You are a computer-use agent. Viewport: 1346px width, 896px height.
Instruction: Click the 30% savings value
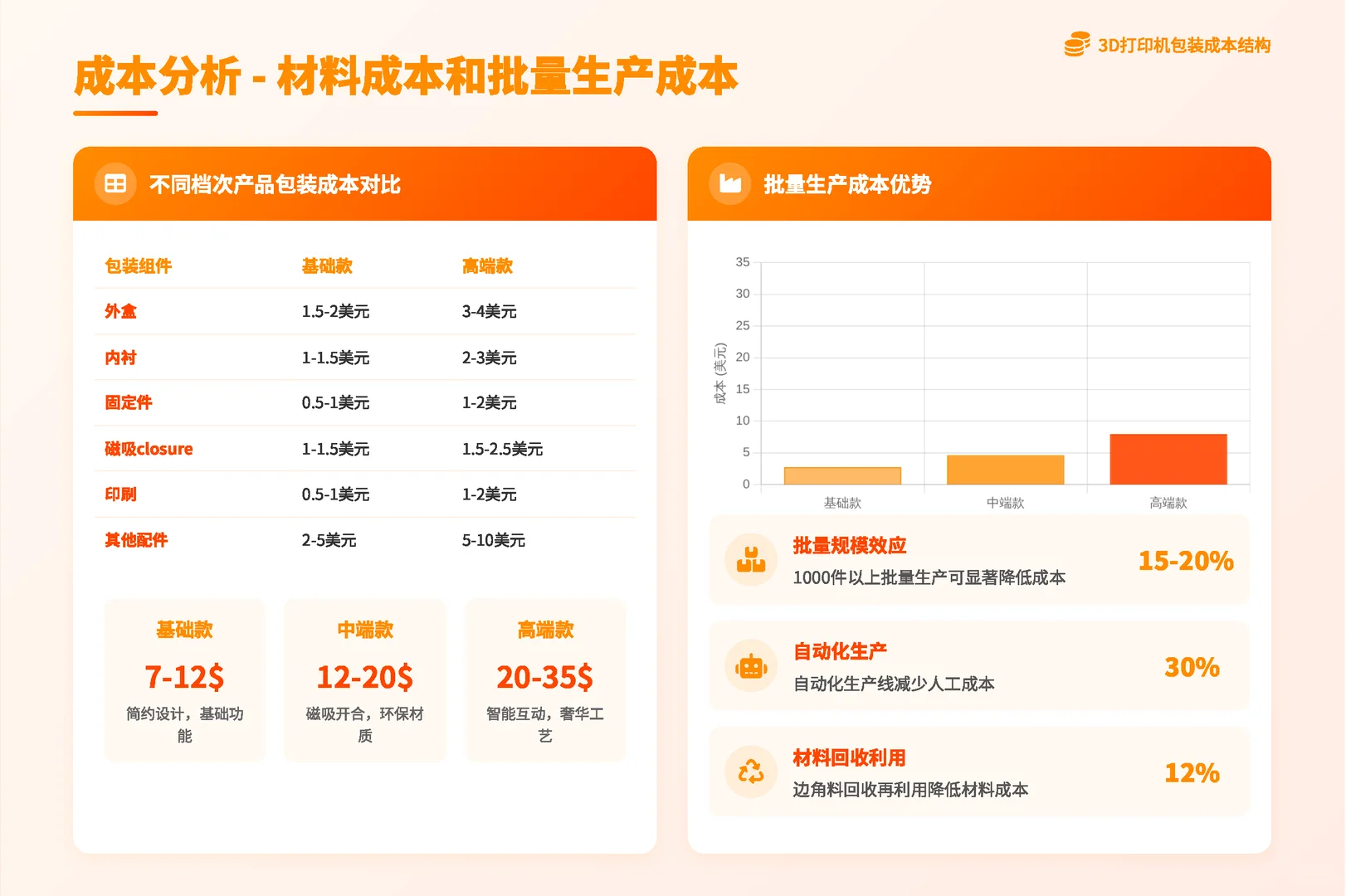click(x=1192, y=667)
